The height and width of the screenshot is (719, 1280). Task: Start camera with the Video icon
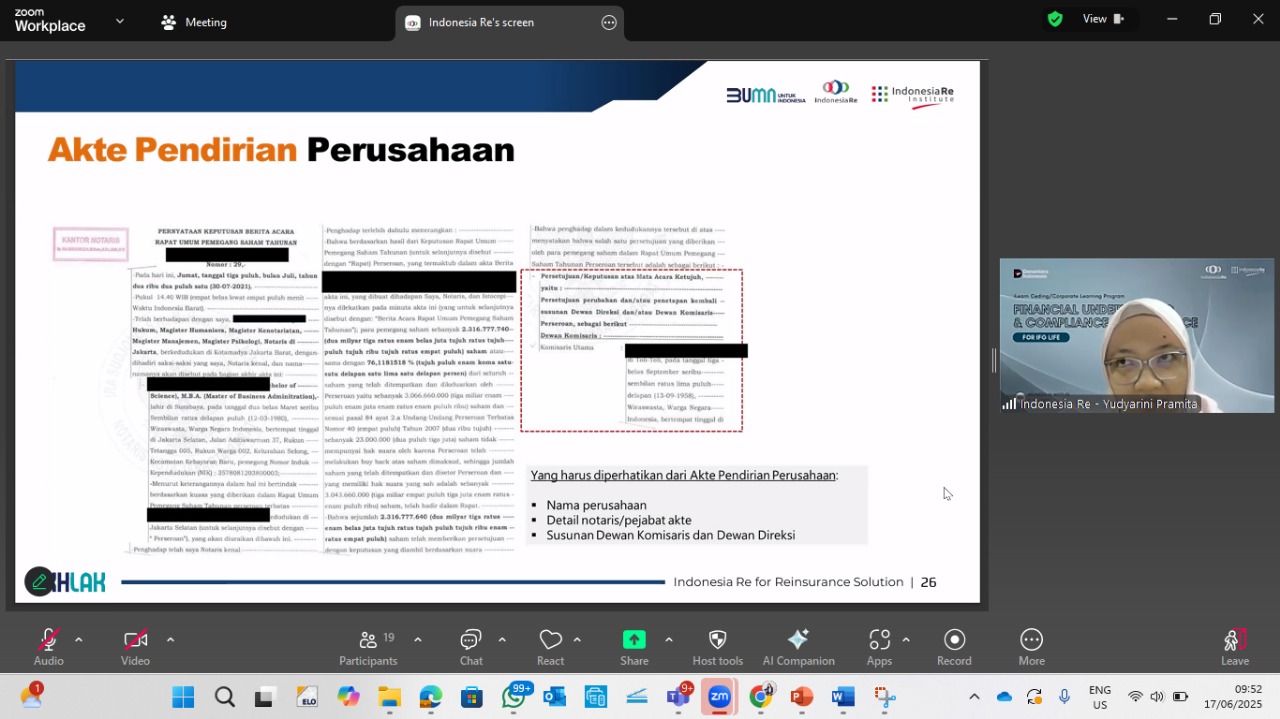point(135,640)
